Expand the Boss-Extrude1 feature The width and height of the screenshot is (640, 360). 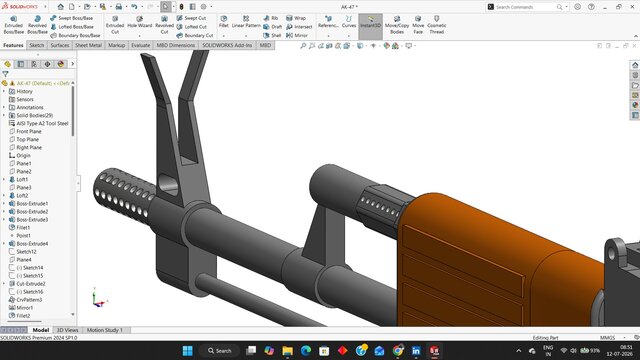point(4,204)
